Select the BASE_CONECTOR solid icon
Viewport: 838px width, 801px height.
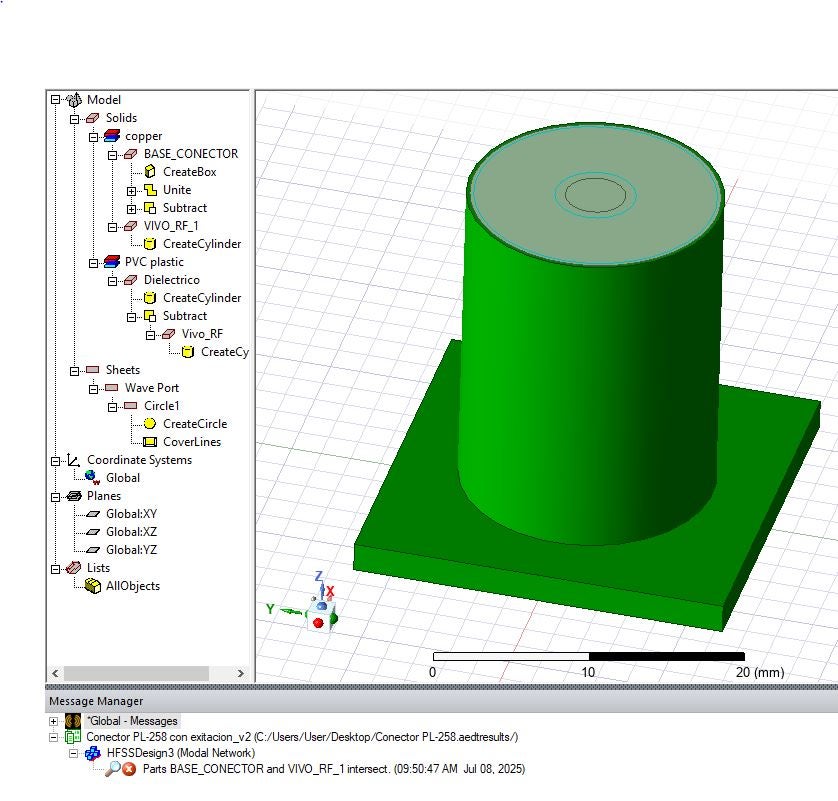pos(130,154)
